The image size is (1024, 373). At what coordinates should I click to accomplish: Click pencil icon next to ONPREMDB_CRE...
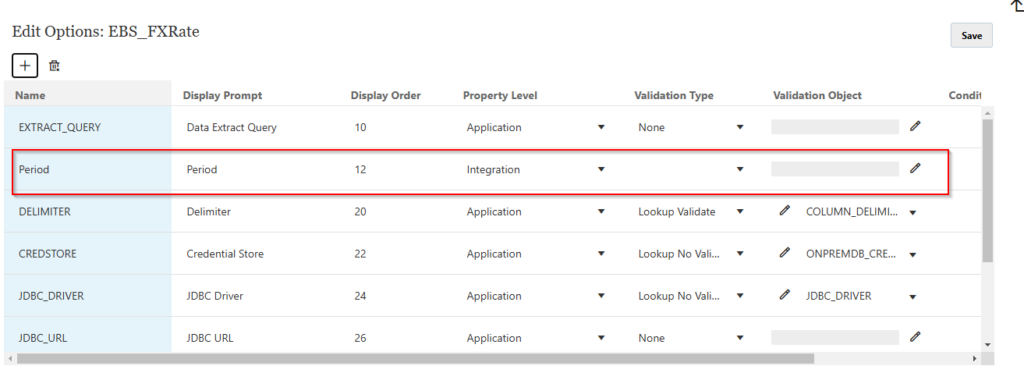click(x=785, y=253)
